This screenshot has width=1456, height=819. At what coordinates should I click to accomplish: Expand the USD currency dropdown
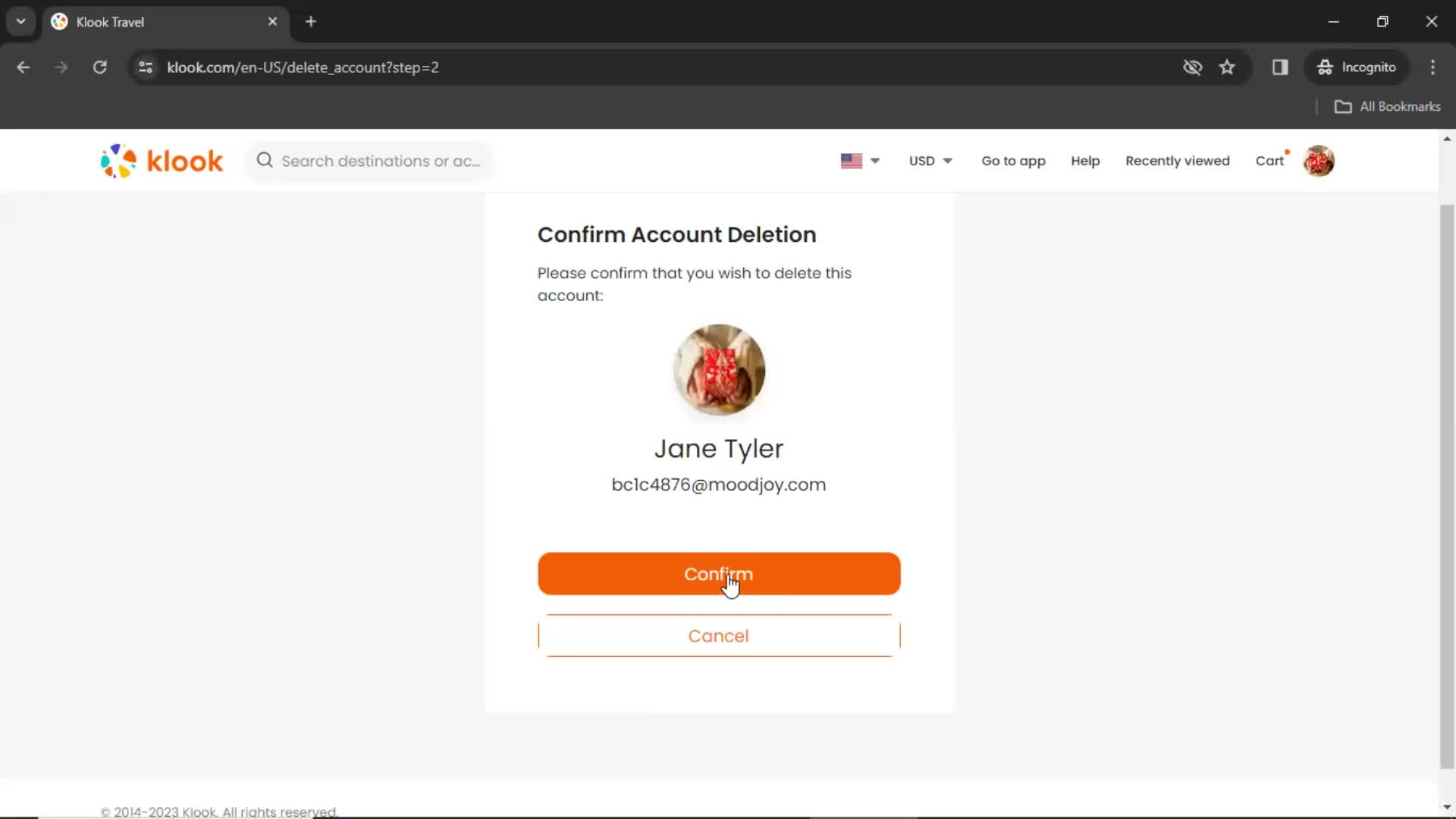(930, 160)
